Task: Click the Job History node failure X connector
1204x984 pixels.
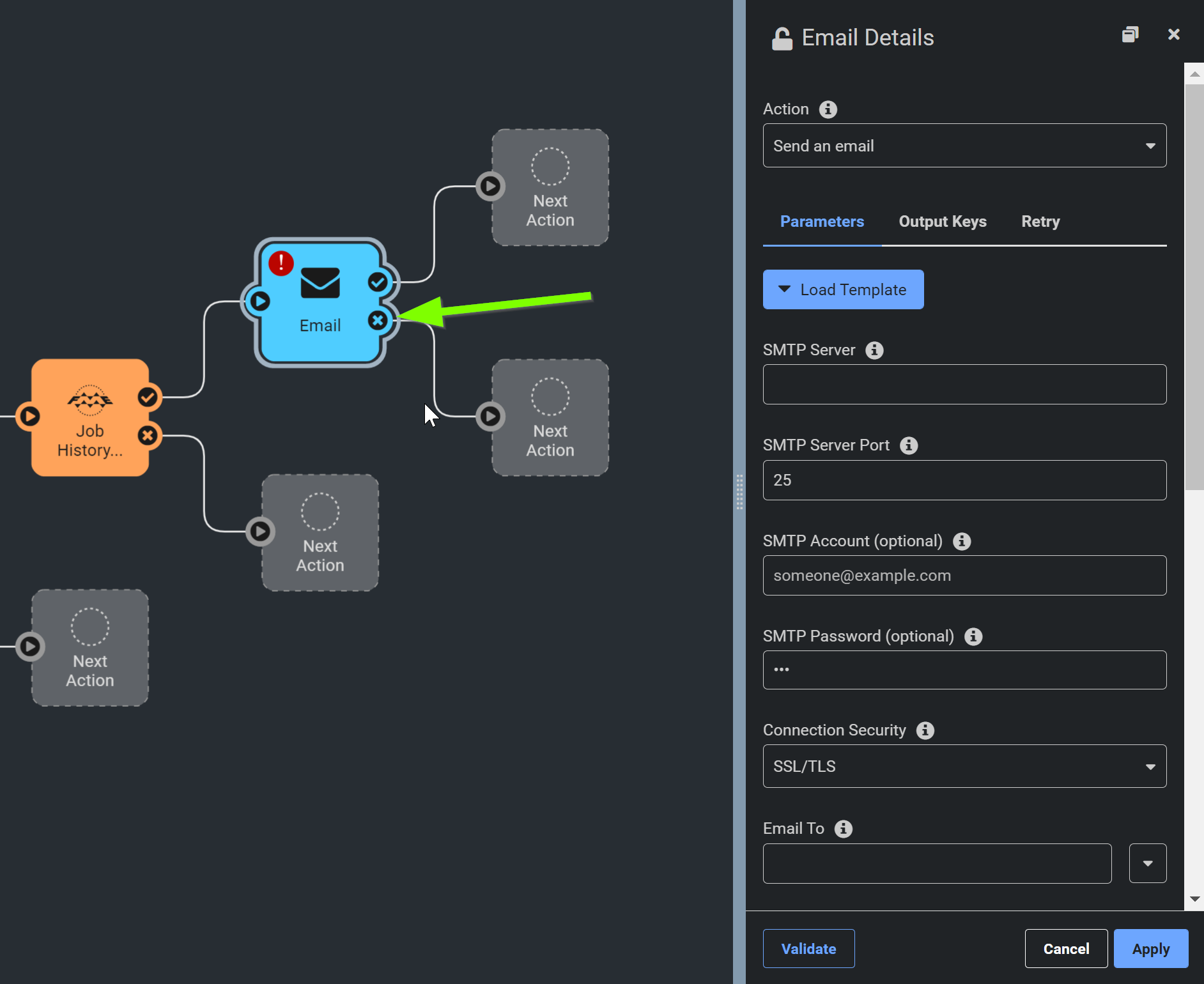Action: (x=148, y=436)
